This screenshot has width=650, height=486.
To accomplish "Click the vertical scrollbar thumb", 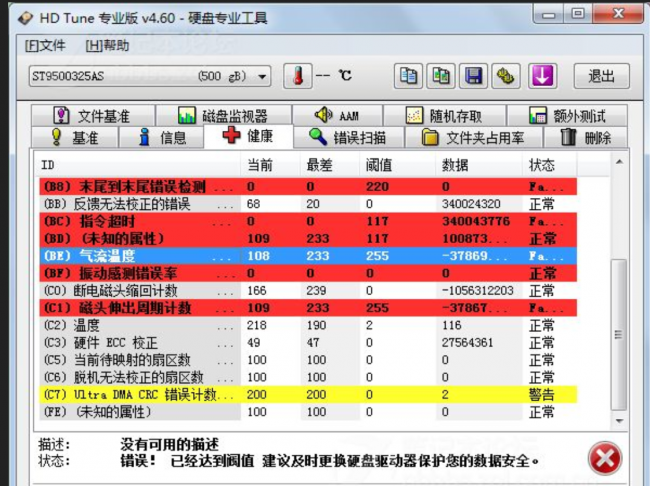I will tap(619, 334).
